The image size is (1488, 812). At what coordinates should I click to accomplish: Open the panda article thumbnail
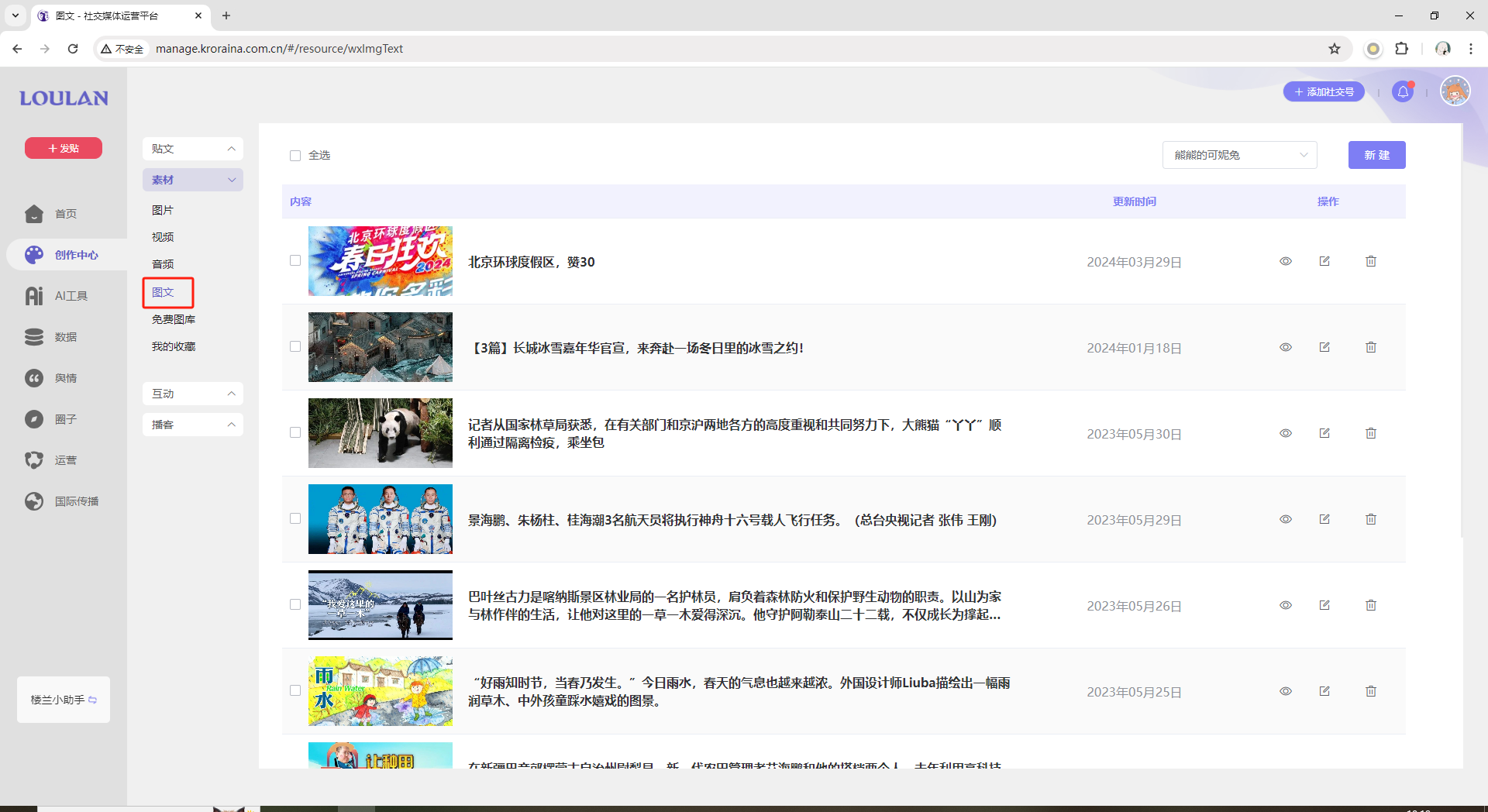(x=381, y=433)
